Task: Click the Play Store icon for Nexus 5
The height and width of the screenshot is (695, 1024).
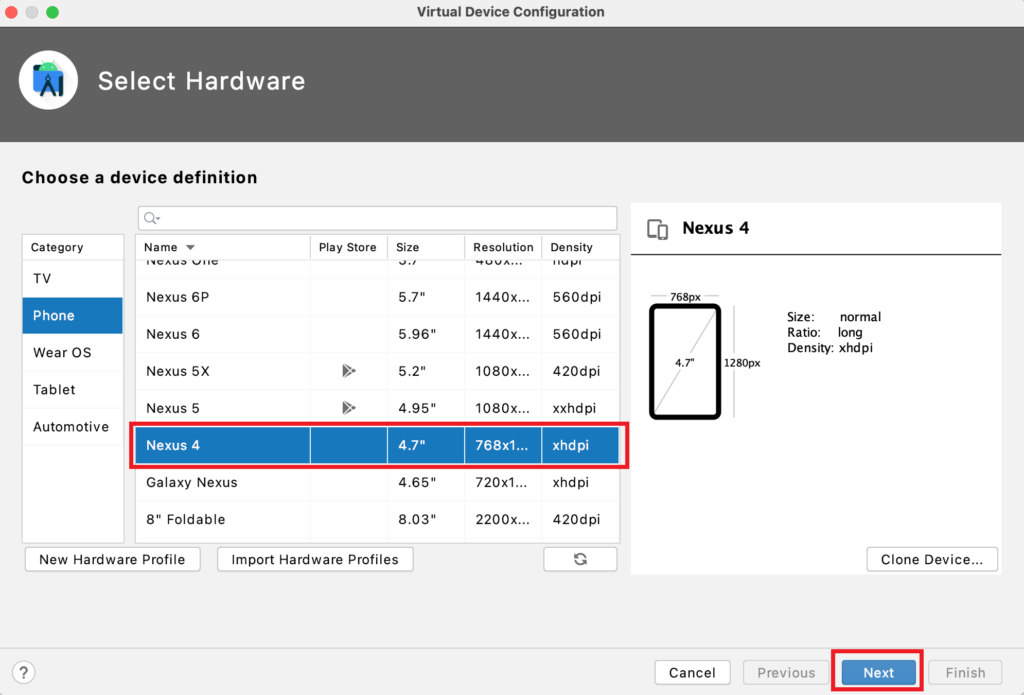Action: point(349,408)
